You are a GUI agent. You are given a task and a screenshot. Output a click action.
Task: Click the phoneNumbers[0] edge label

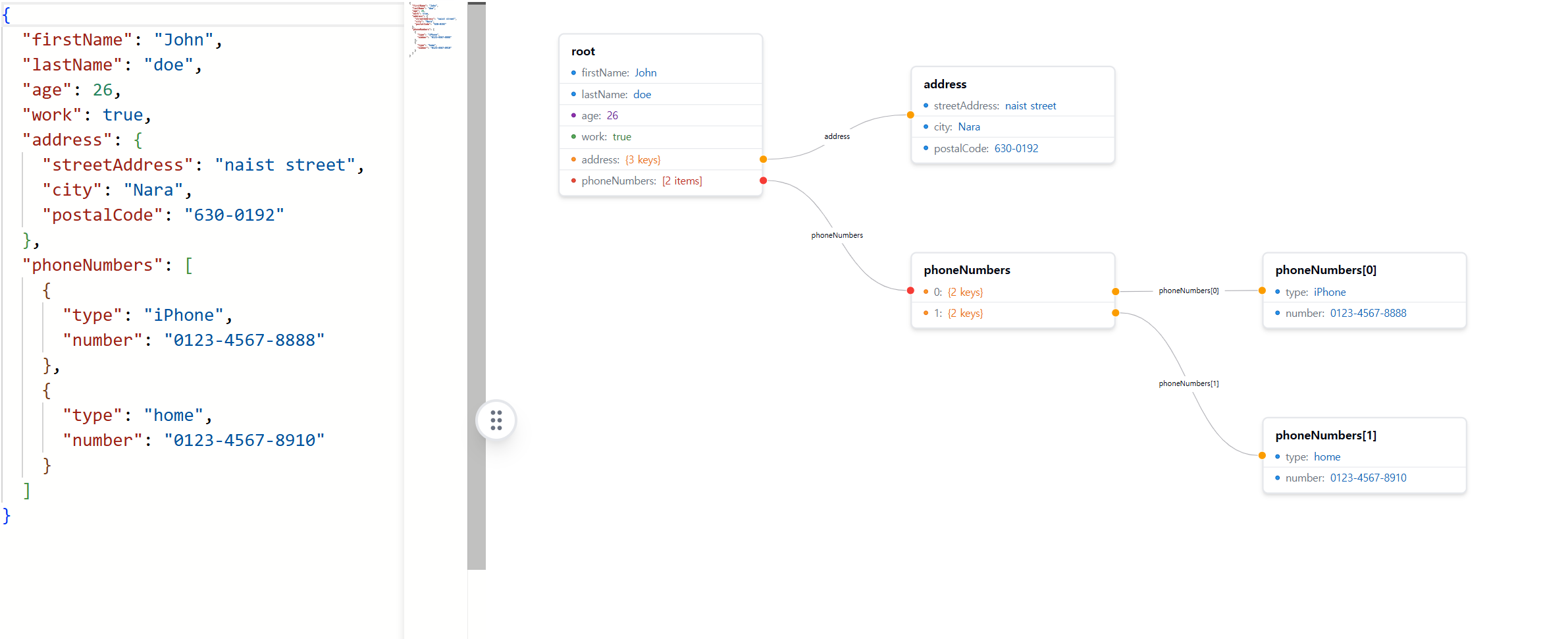click(x=1188, y=291)
